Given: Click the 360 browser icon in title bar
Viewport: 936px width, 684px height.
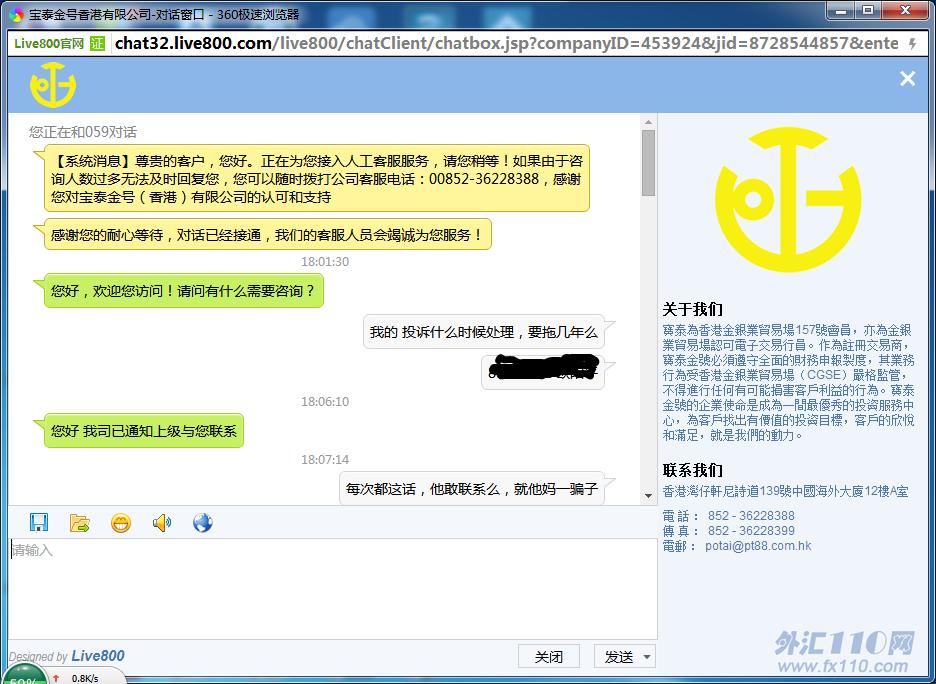Looking at the screenshot, I should 17,14.
